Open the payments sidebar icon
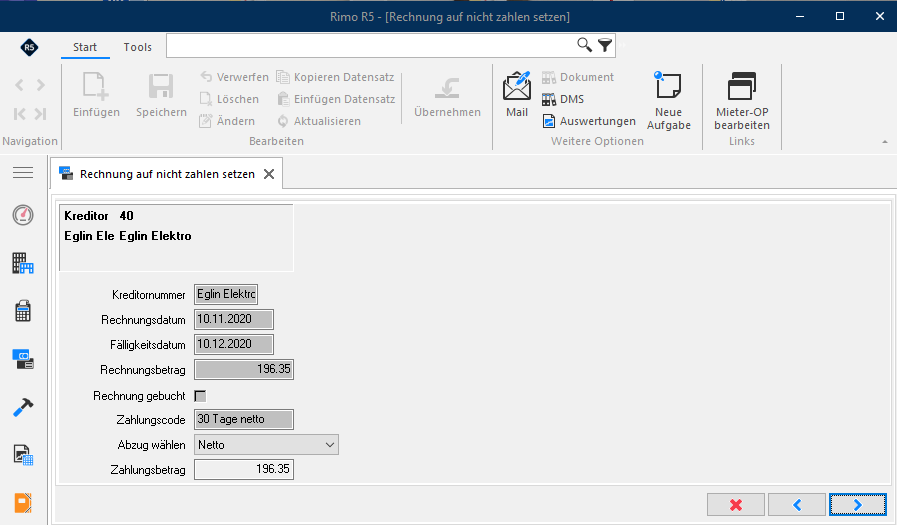The width and height of the screenshot is (897, 525). (23, 359)
